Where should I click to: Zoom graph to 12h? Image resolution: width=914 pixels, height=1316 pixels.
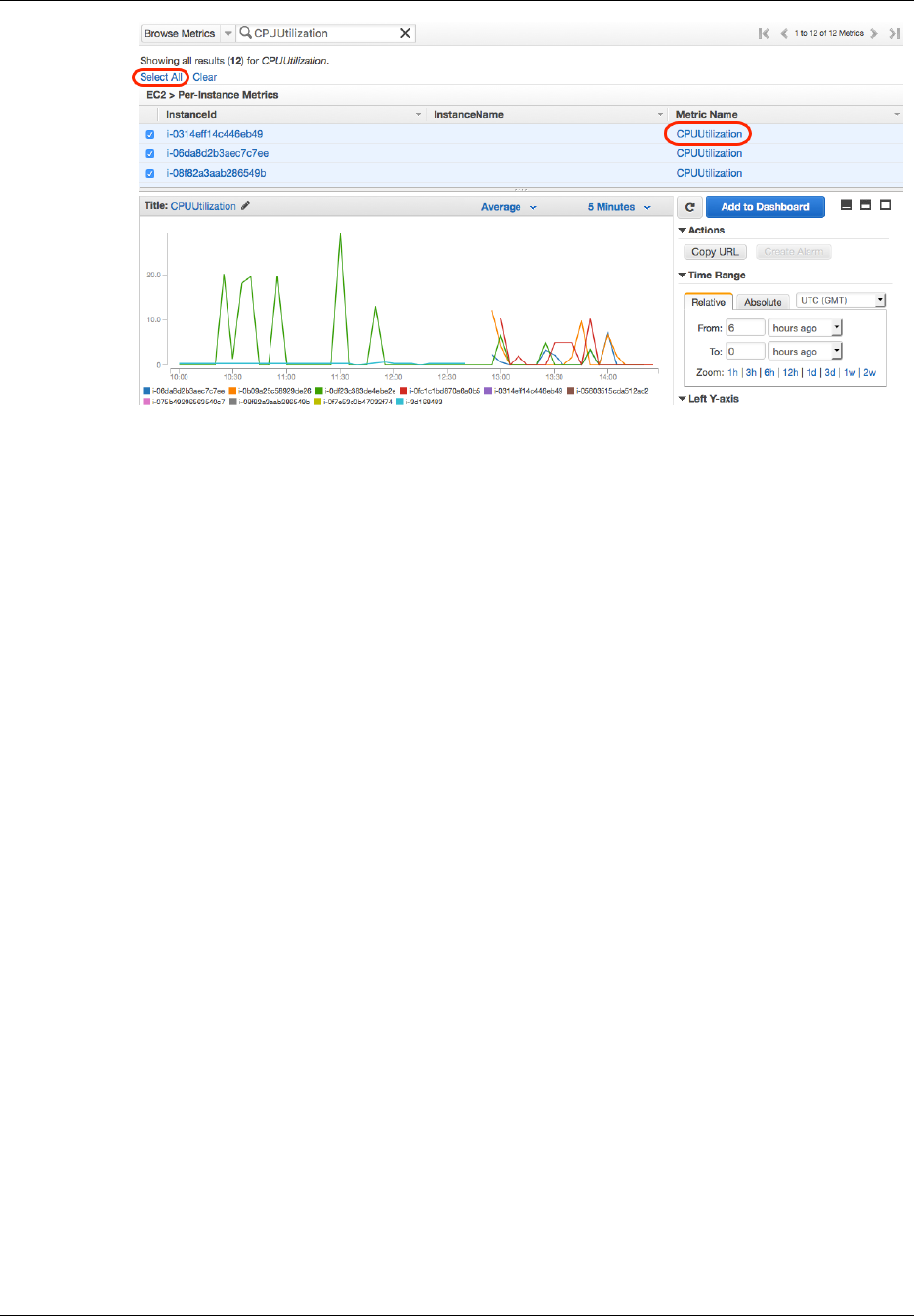click(x=790, y=373)
